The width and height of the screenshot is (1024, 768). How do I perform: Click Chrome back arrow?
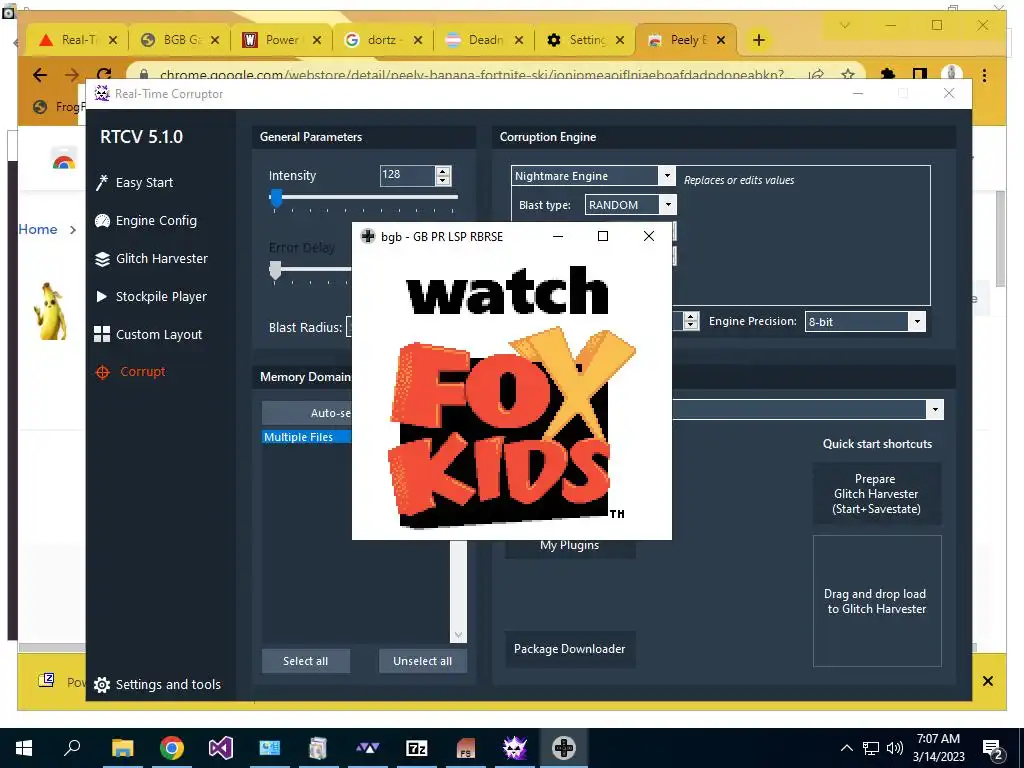tap(40, 75)
